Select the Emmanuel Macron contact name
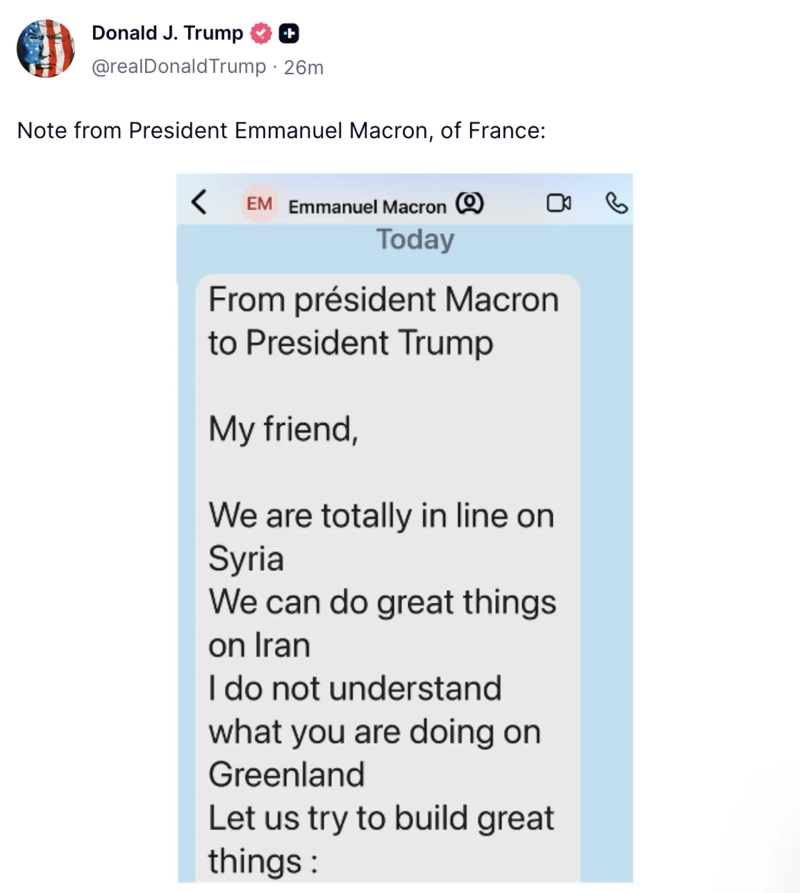The height and width of the screenshot is (893, 800). click(x=367, y=207)
